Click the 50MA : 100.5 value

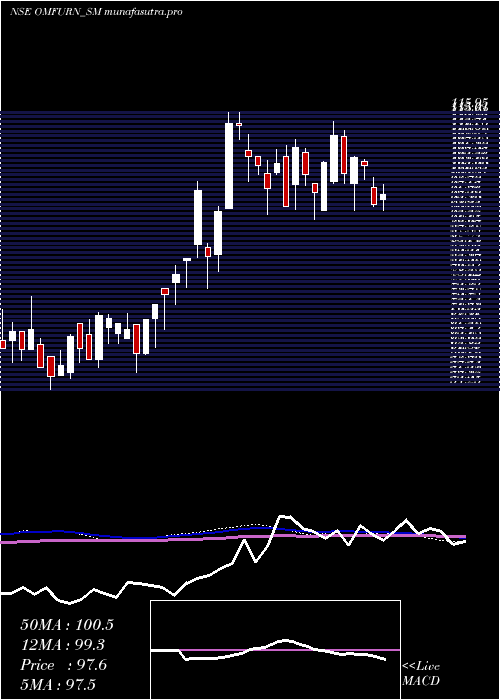(x=67, y=625)
